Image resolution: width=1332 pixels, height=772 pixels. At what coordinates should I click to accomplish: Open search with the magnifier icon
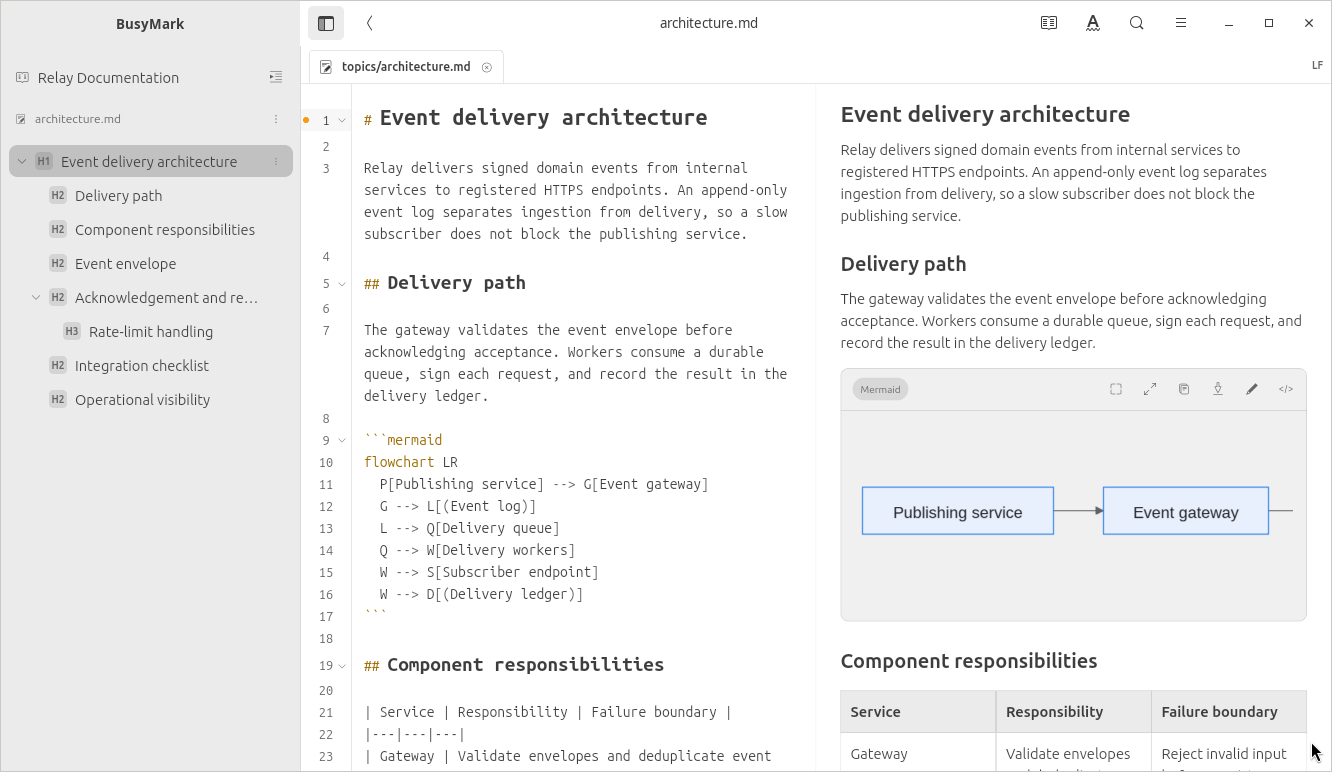coord(1137,23)
